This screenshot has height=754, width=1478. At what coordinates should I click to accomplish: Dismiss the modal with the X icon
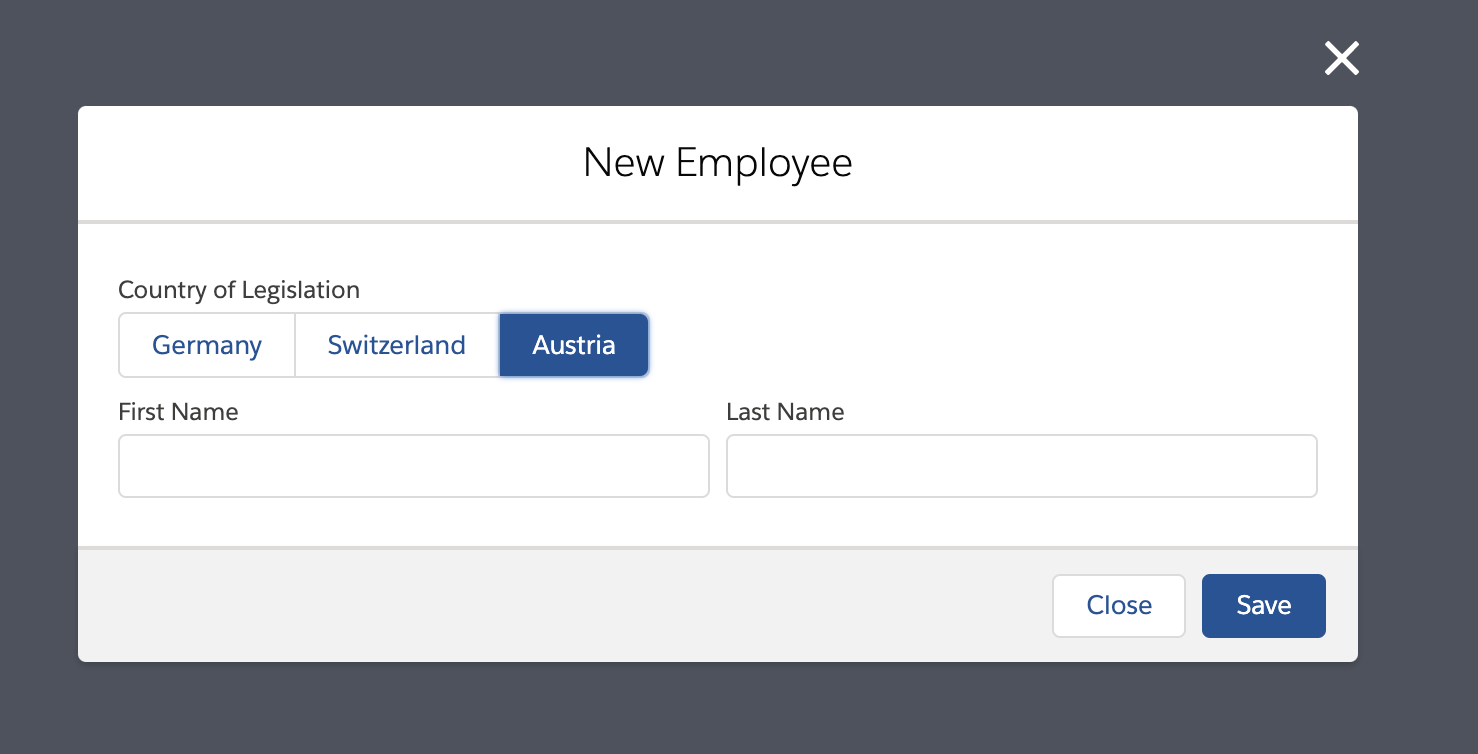click(1341, 59)
